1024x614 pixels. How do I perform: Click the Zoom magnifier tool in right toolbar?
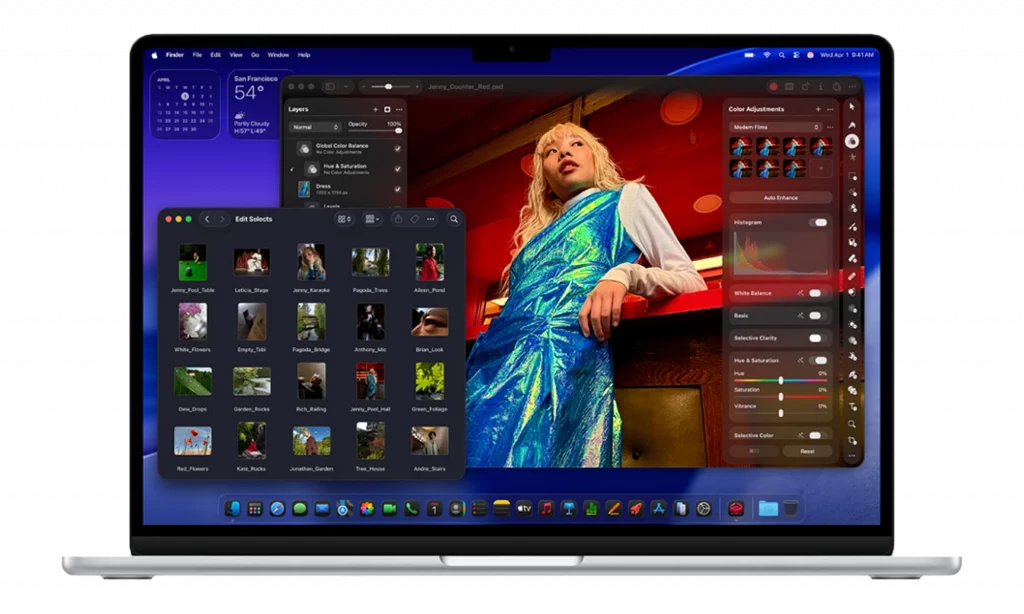coord(852,423)
